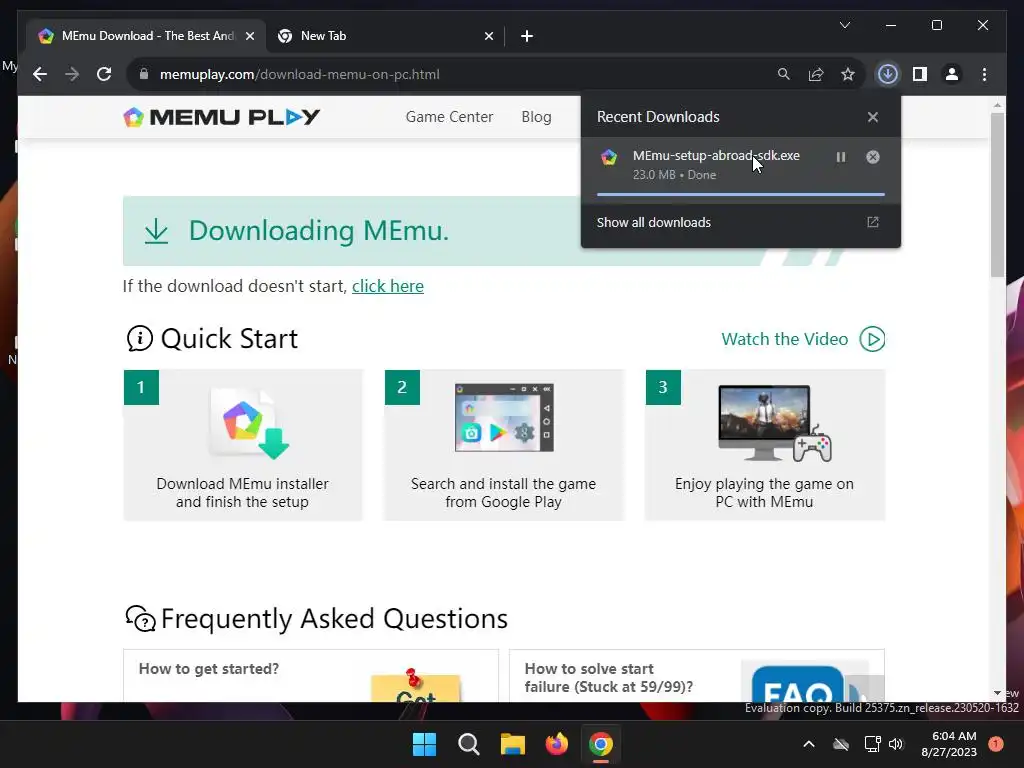Screen dimensions: 1024x768
Task: Switch to the New Tab tab
Action: pyautogui.click(x=385, y=36)
